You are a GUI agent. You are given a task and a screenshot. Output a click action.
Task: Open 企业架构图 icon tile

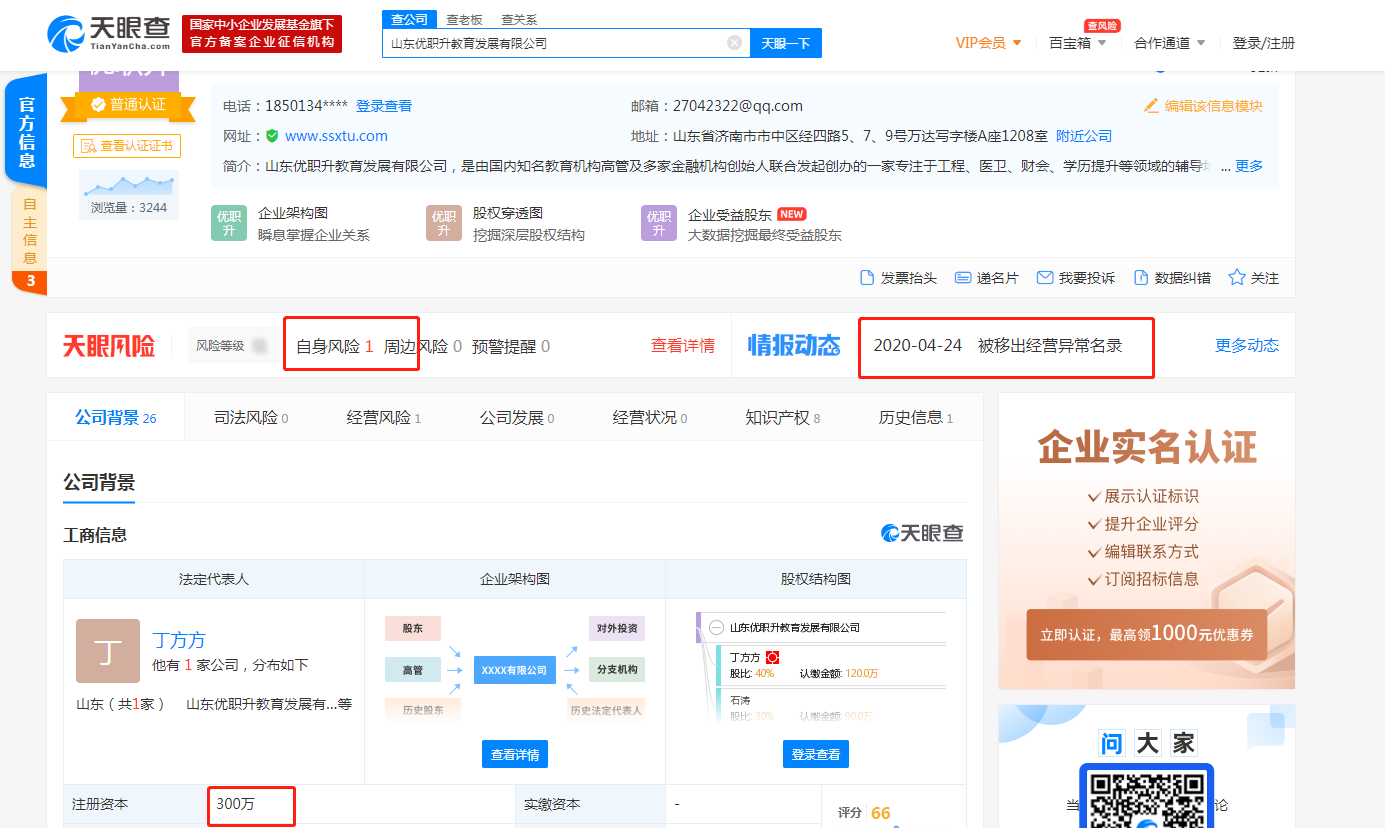(x=229, y=224)
